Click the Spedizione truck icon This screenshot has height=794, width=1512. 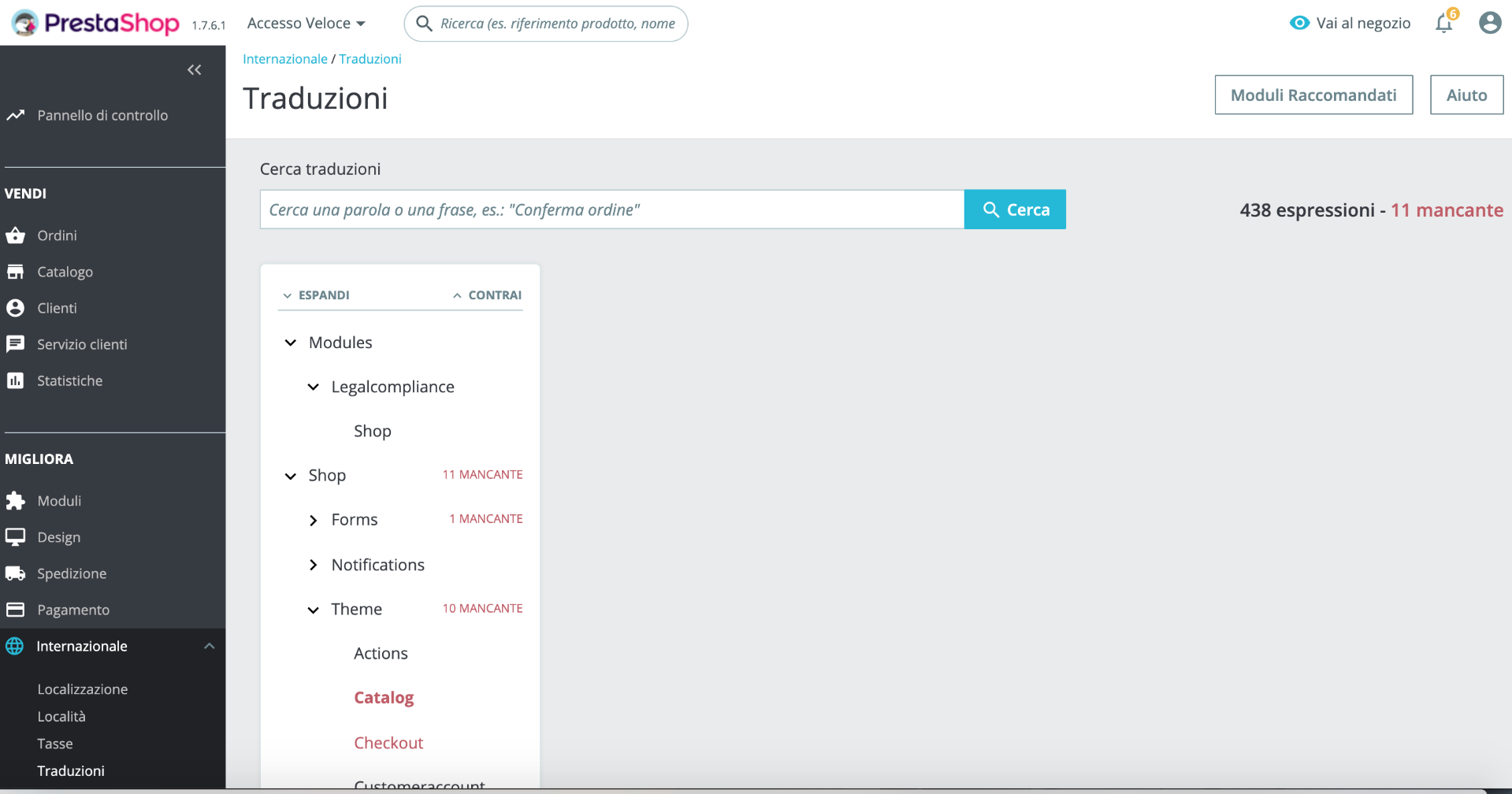[15, 573]
